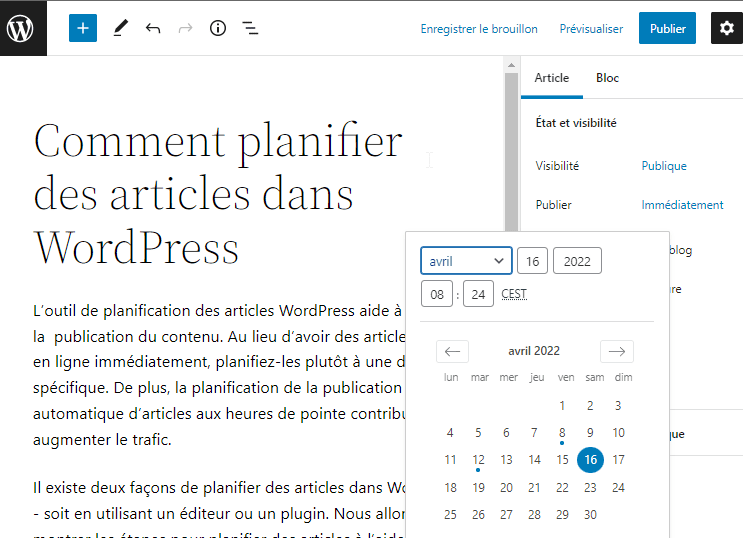Image resolution: width=743 pixels, height=538 pixels.
Task: Switch to the Article tab
Action: tap(552, 78)
